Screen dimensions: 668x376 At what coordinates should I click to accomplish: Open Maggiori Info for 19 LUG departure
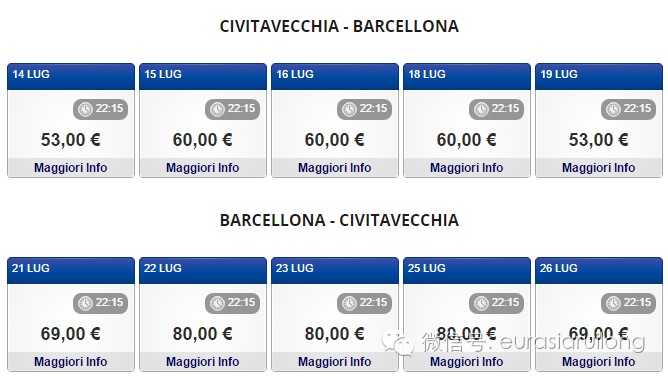pos(599,168)
